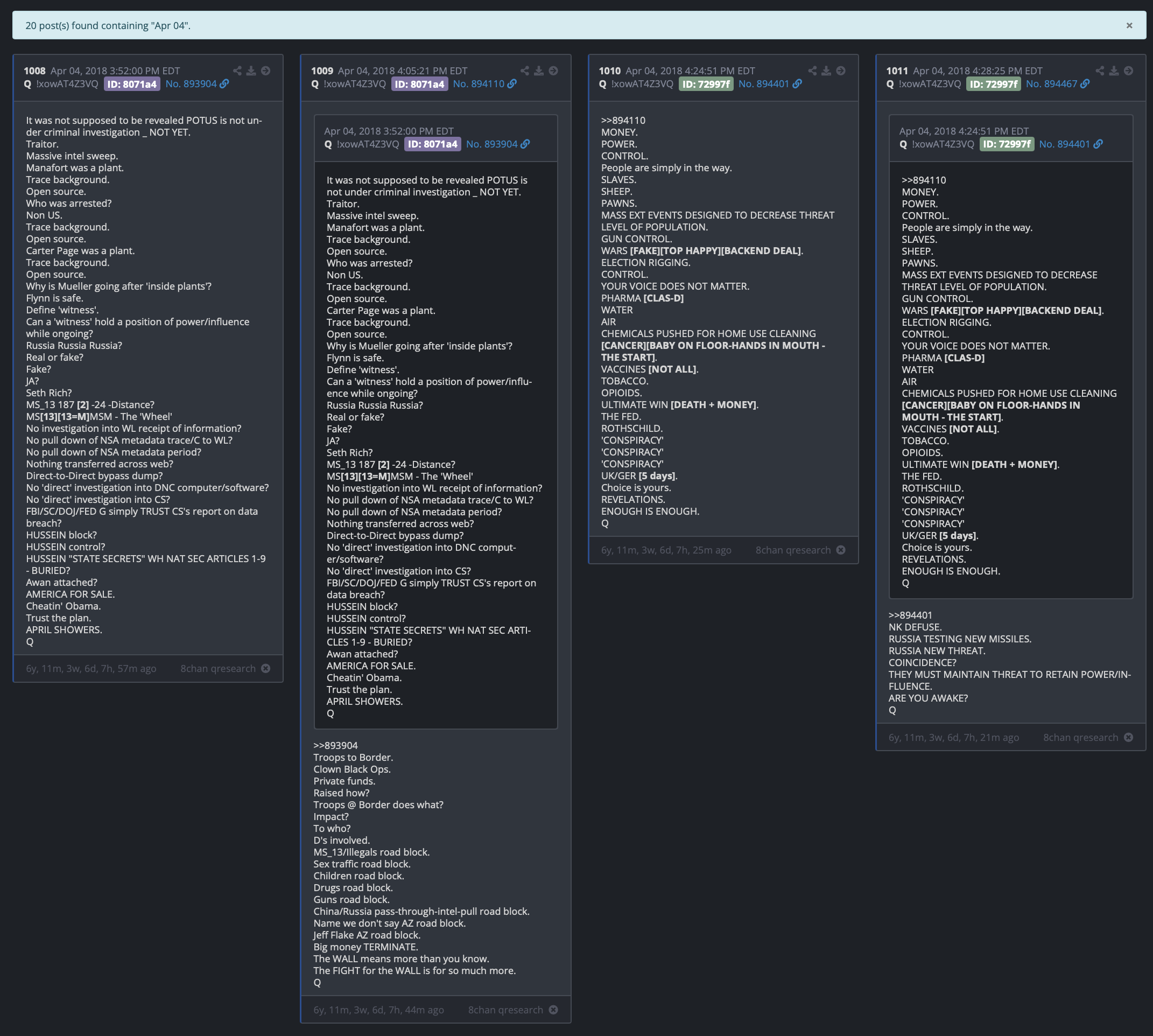Viewport: 1153px width, 1036px height.
Task: Click "6y, 11m, 3w, 6d, 7h, 57m ago" text
Action: point(91,669)
